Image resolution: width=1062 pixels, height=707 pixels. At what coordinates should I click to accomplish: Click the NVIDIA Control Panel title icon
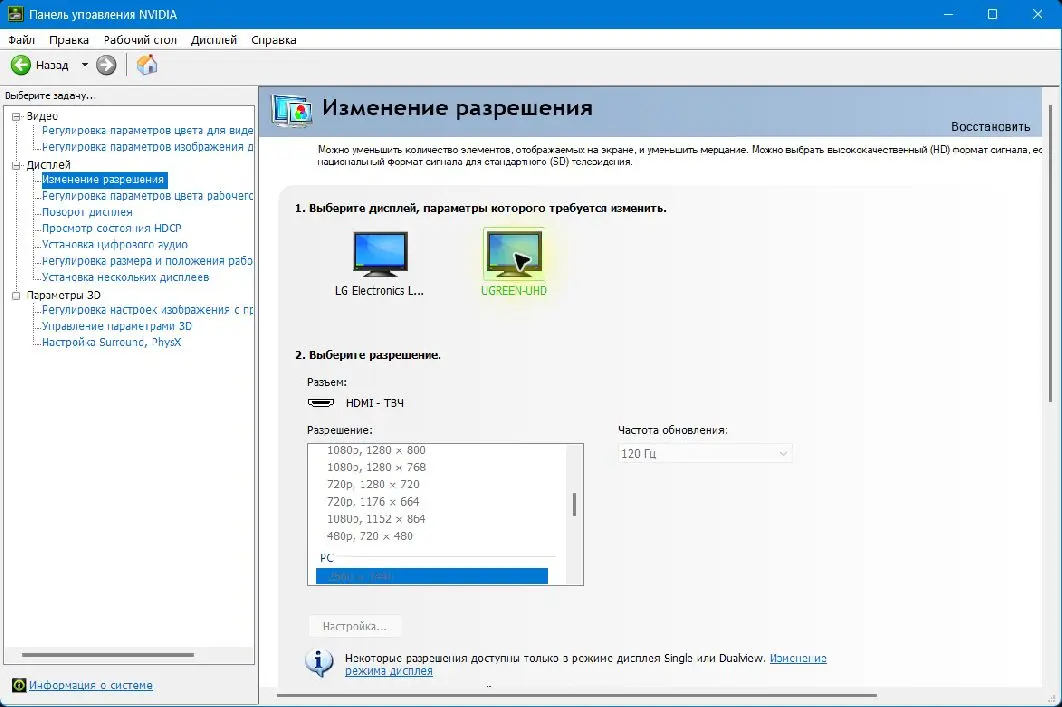click(x=15, y=14)
